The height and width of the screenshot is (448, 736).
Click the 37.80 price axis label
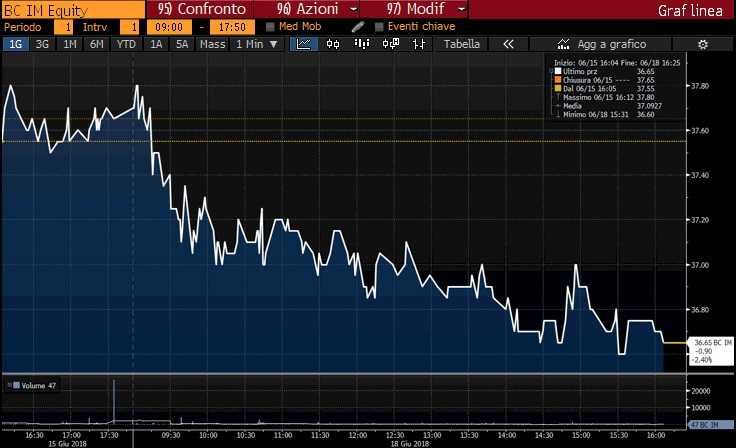700,86
